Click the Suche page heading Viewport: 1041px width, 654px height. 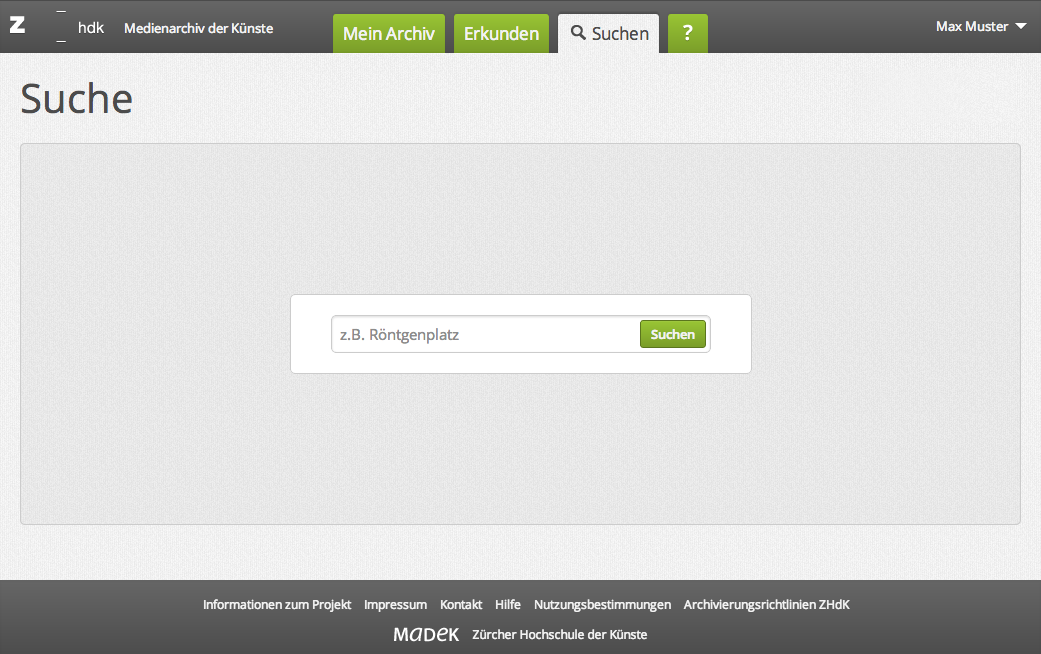[77, 99]
